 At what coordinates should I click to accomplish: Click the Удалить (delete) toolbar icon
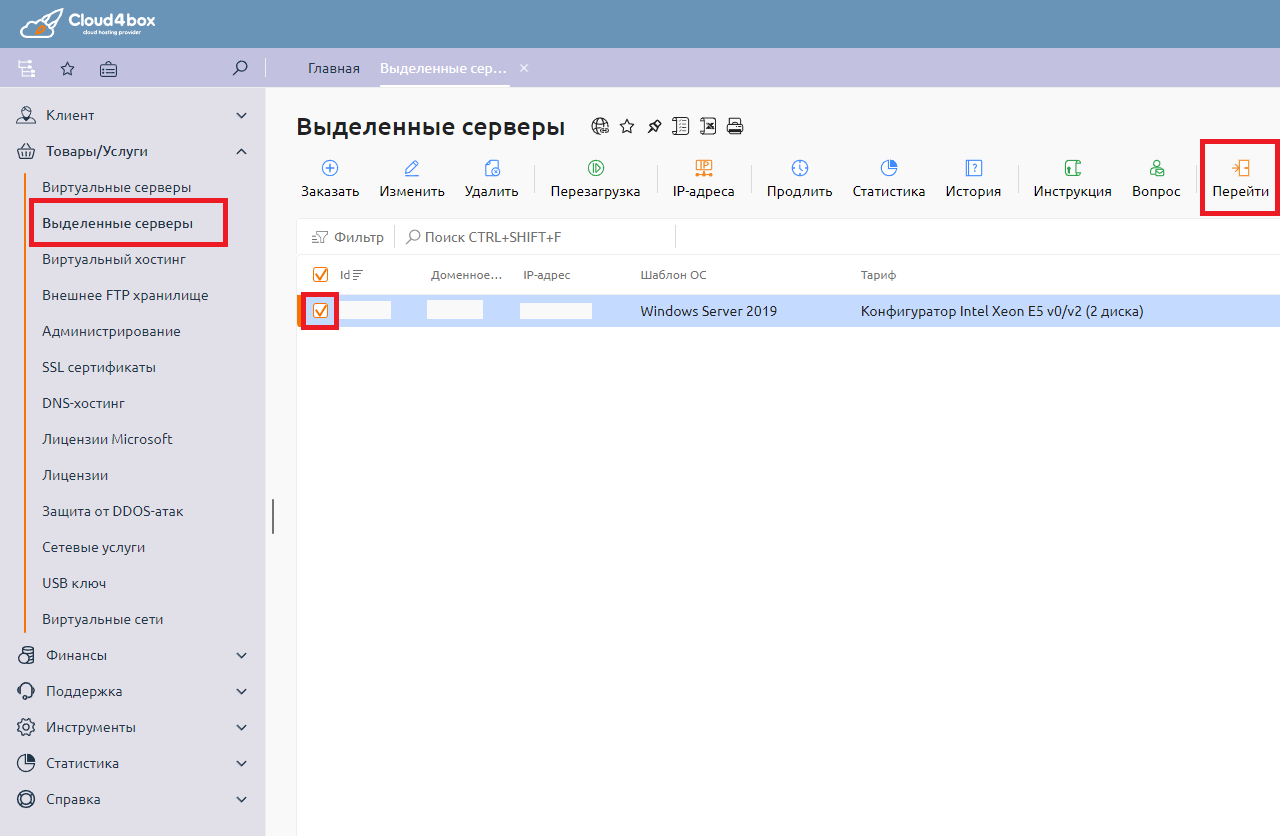click(491, 168)
